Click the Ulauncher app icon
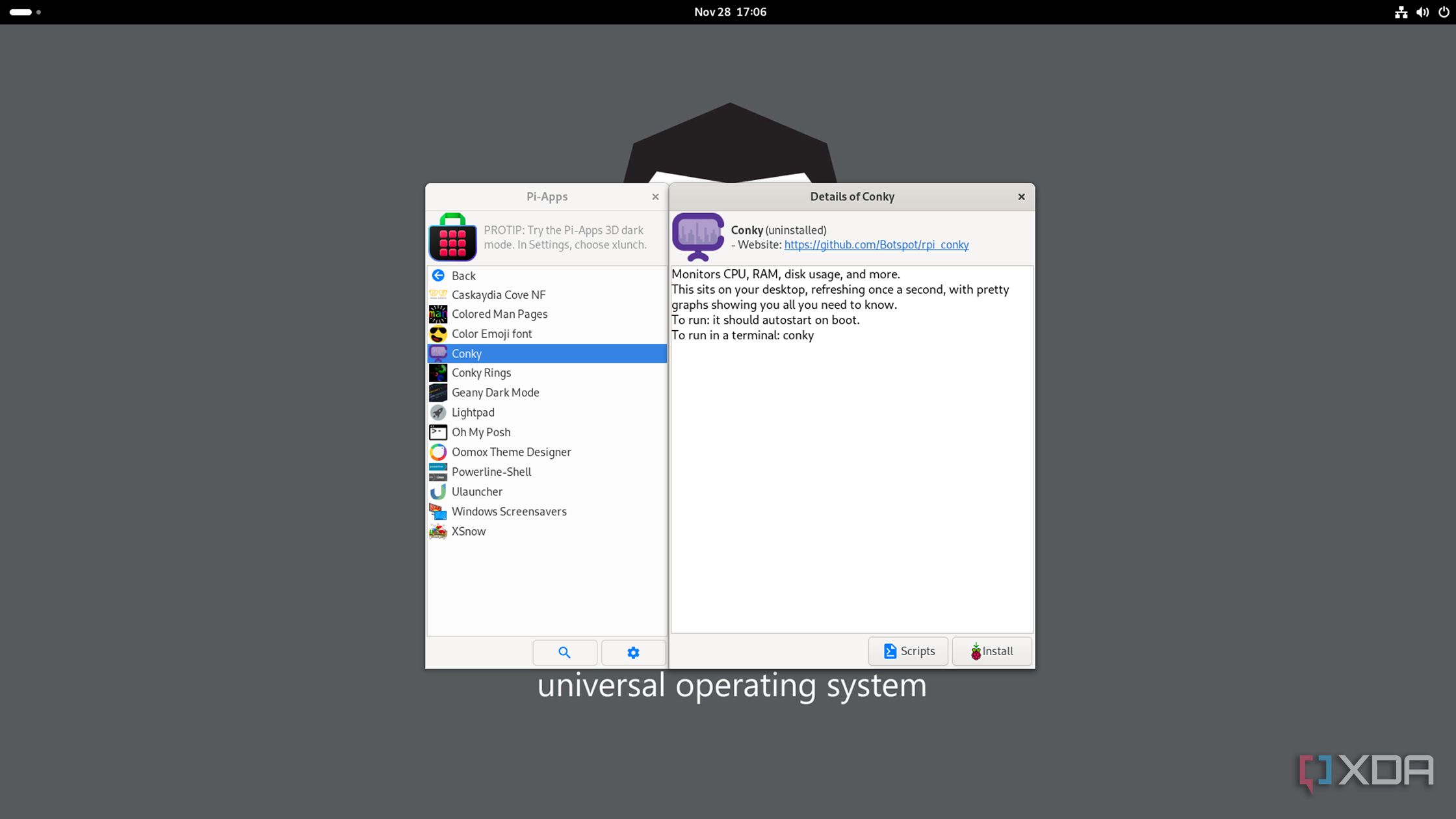This screenshot has height=819, width=1456. pos(438,491)
